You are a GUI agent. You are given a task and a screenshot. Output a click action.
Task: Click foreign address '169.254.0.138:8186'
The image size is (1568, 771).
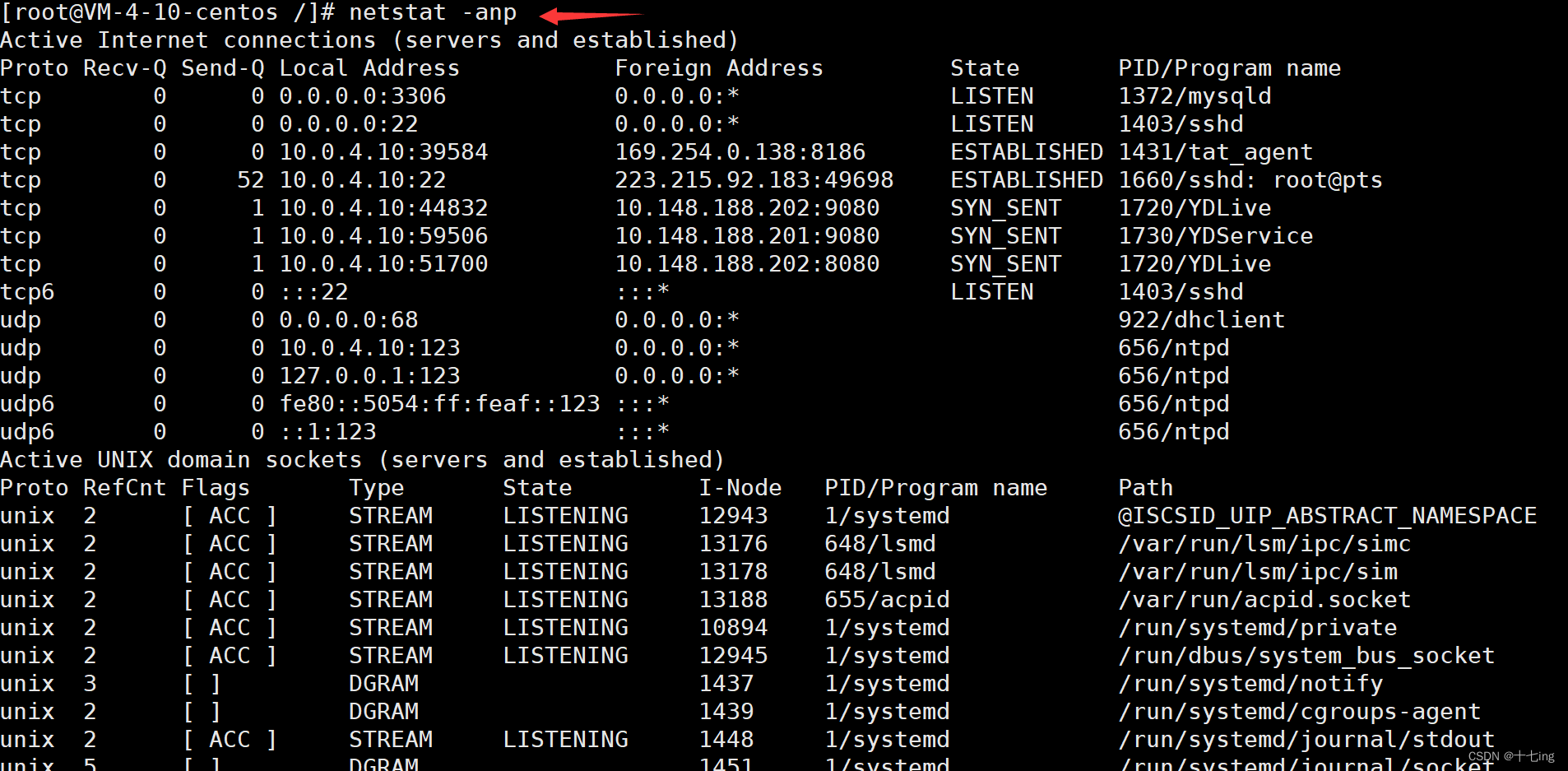(x=740, y=152)
